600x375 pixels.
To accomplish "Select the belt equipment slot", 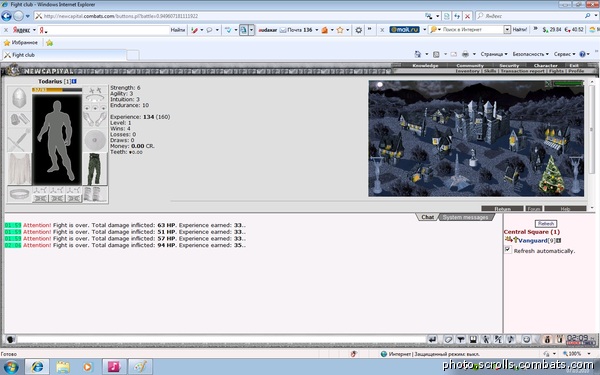I will [19, 194].
